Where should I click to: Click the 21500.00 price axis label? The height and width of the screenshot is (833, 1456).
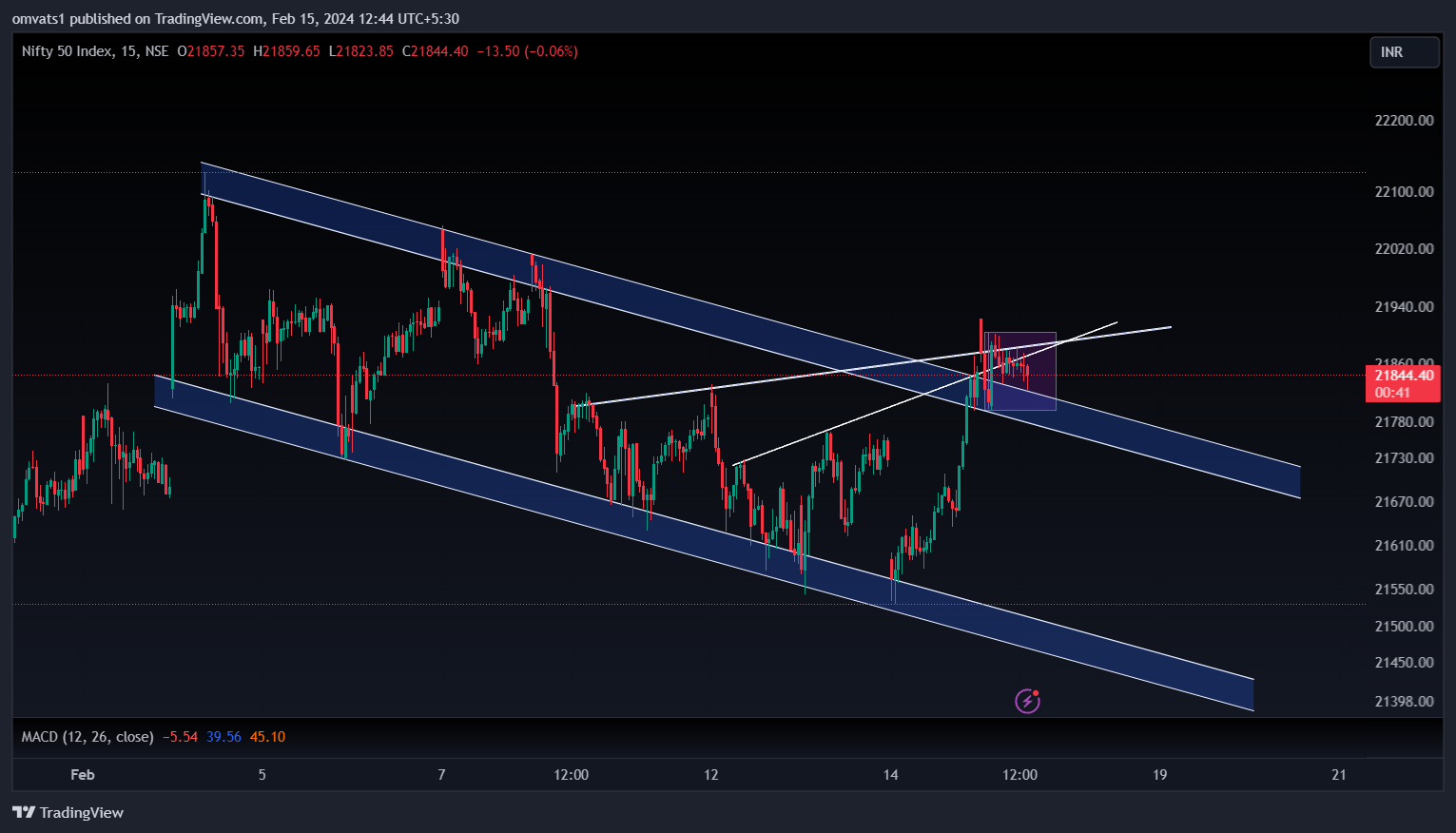click(1404, 627)
